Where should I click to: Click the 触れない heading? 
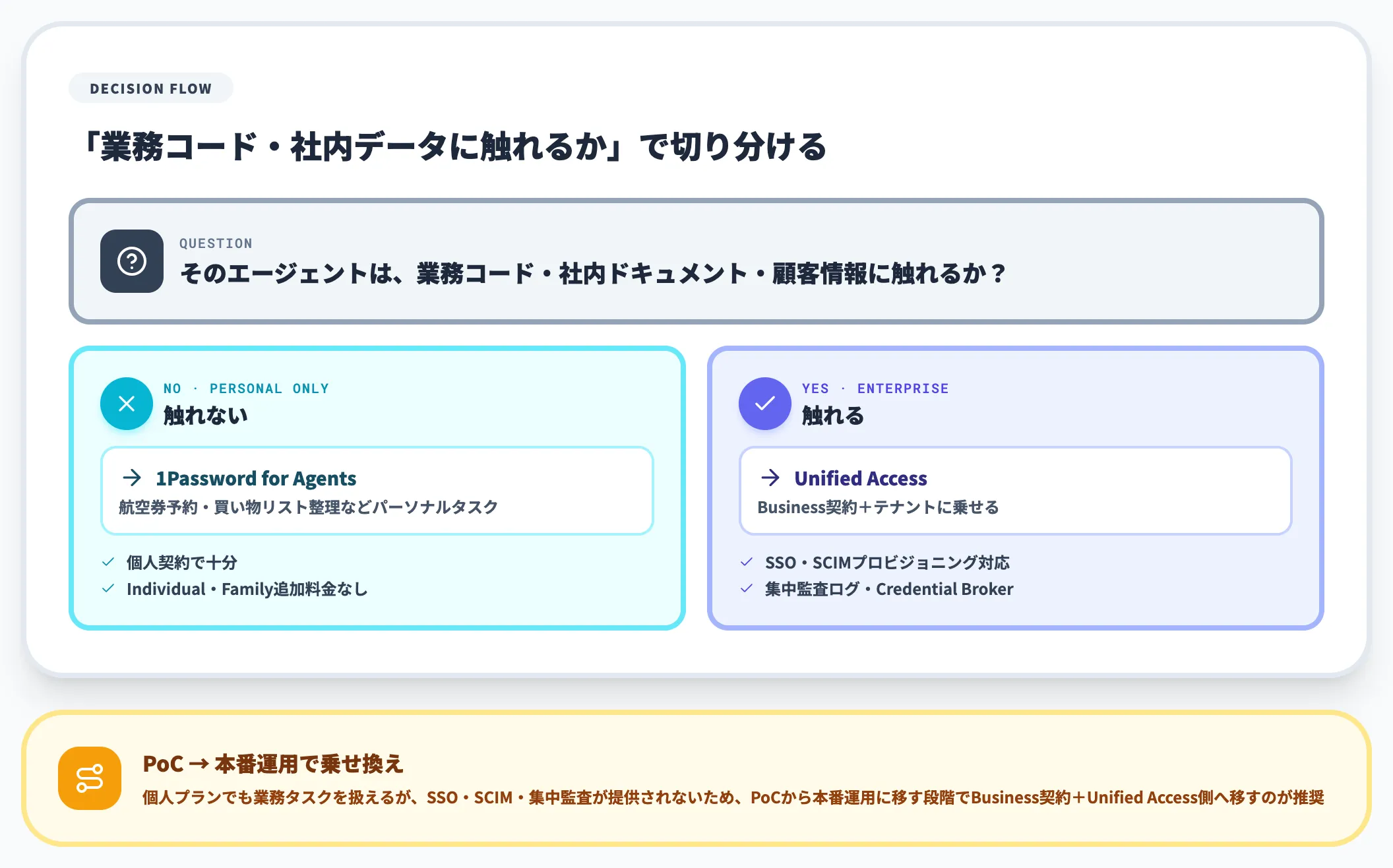click(206, 416)
